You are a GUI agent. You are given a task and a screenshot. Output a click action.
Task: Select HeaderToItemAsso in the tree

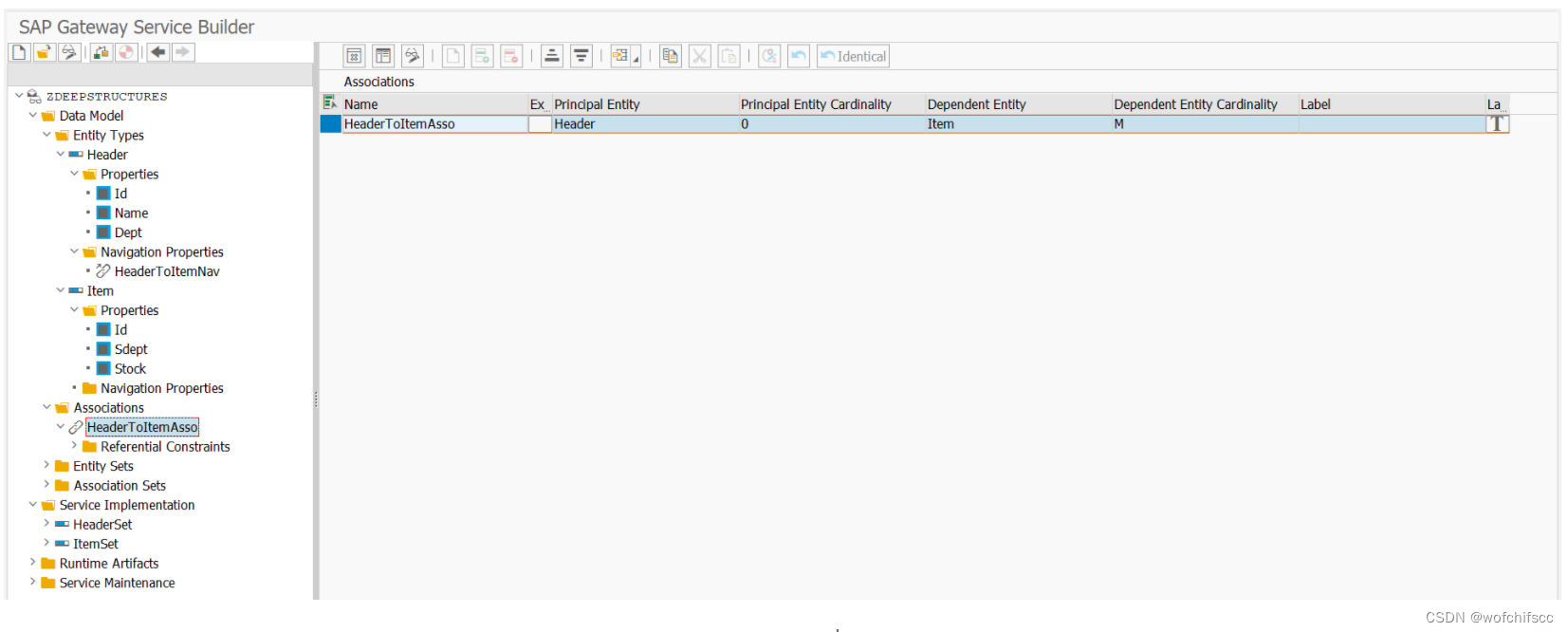pos(142,427)
